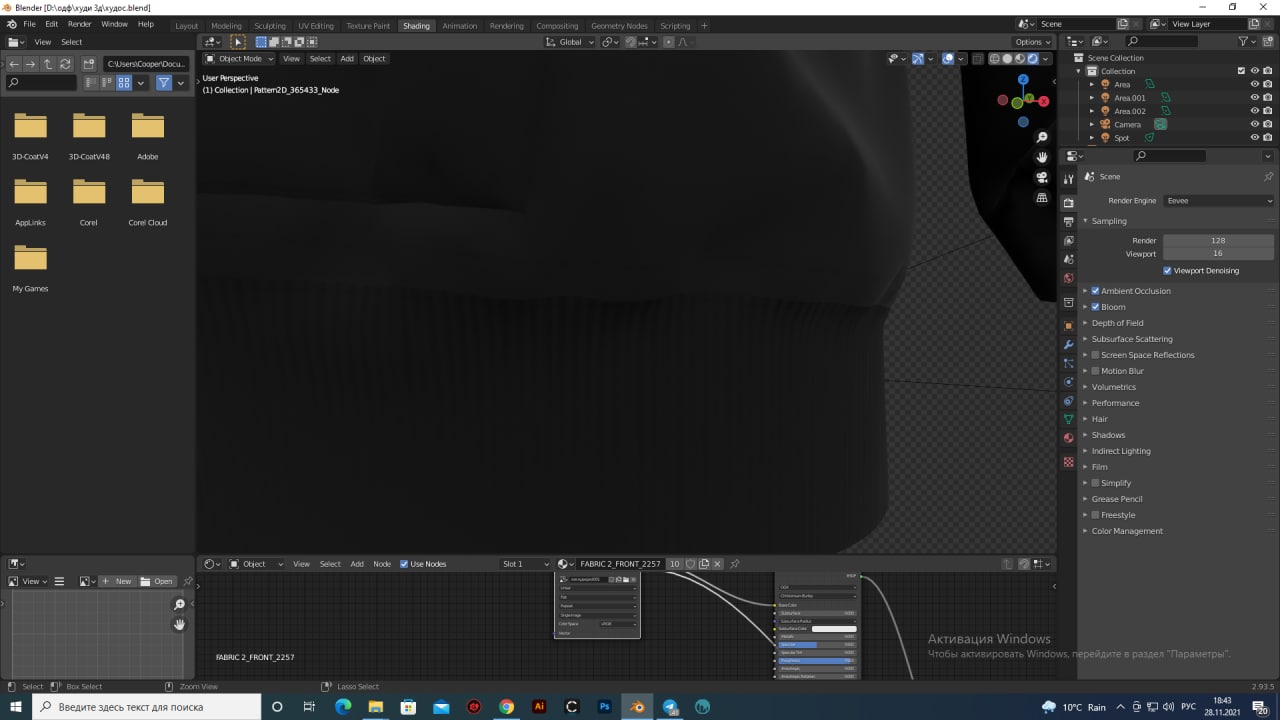The height and width of the screenshot is (720, 1280).
Task: Switch file browser to thumbnail display
Action: coord(124,83)
